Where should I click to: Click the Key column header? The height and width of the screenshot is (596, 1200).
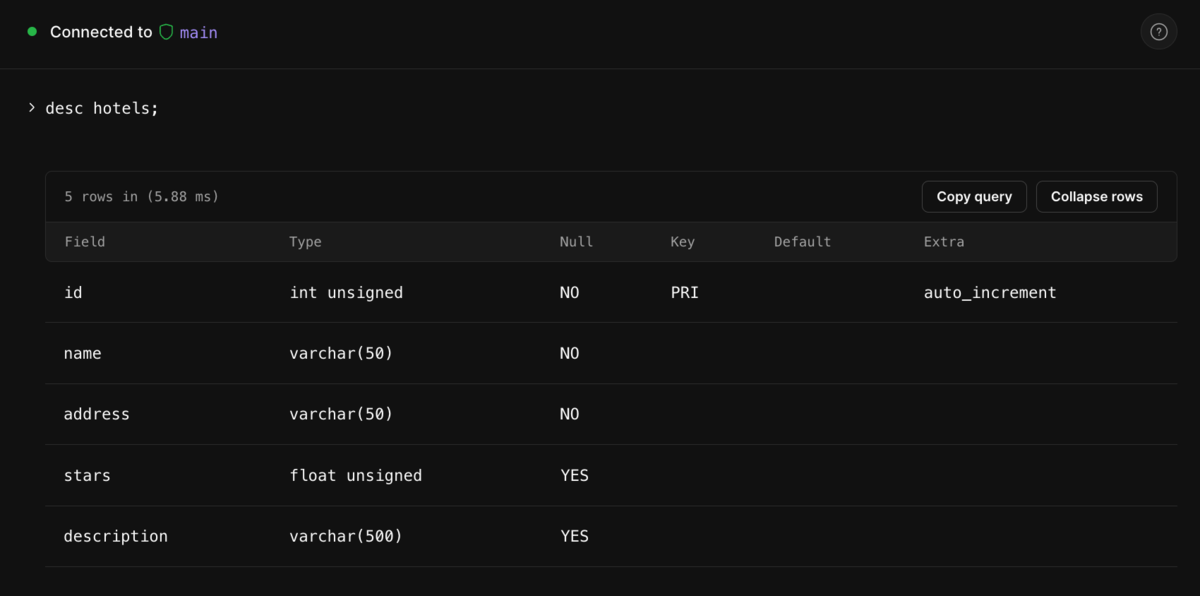point(682,242)
